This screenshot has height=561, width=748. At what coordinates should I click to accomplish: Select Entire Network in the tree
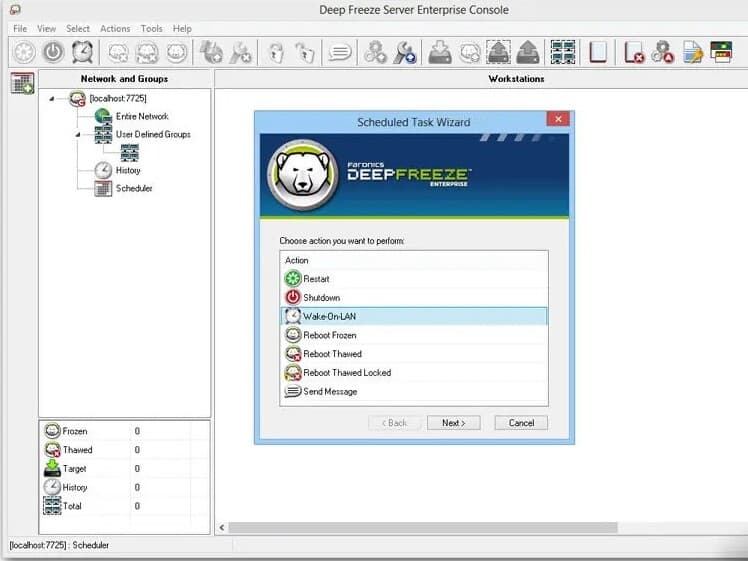(x=141, y=116)
